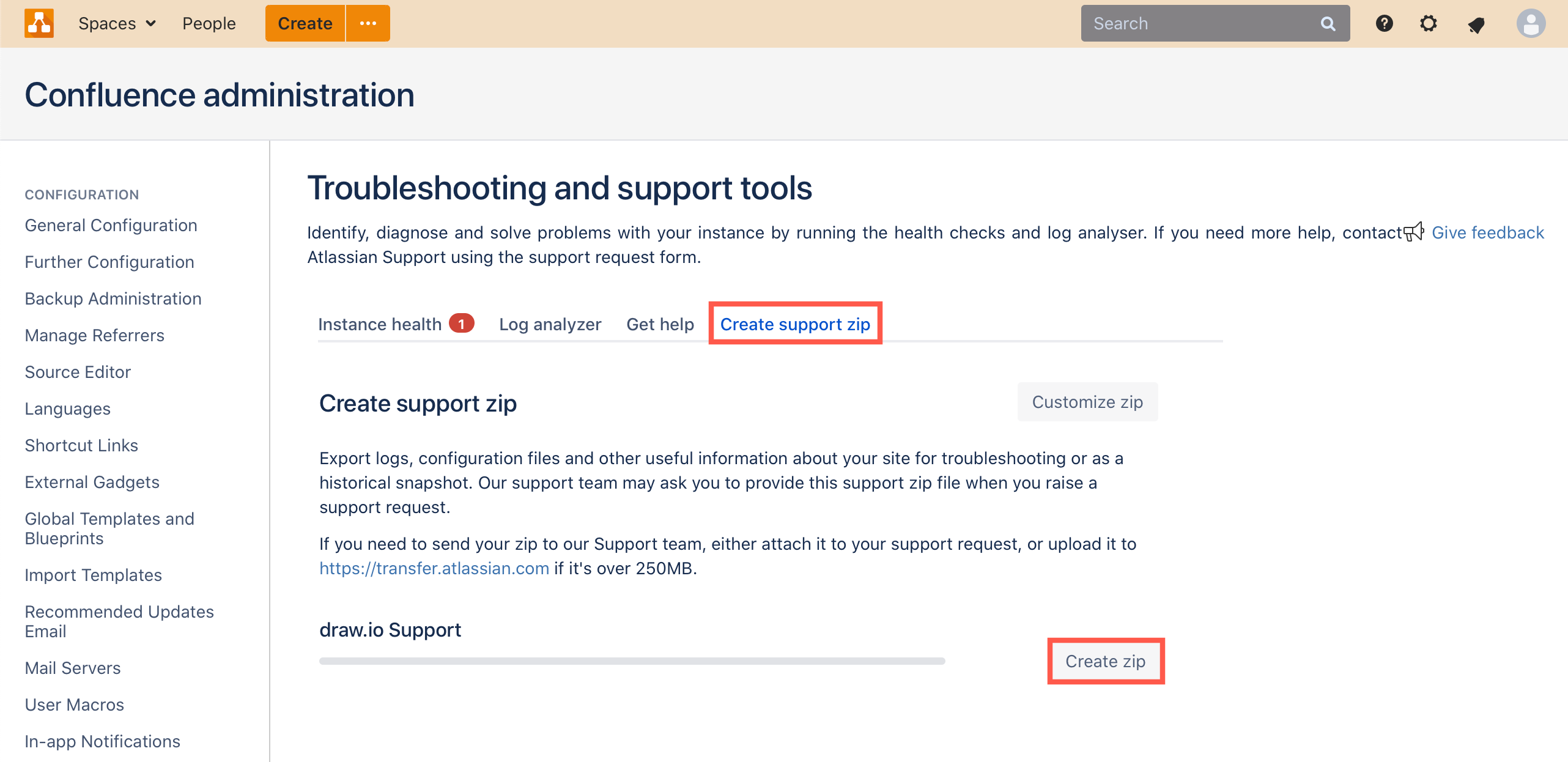Click the Confluence logo
Image resolution: width=1568 pixels, height=762 pixels.
(x=39, y=23)
